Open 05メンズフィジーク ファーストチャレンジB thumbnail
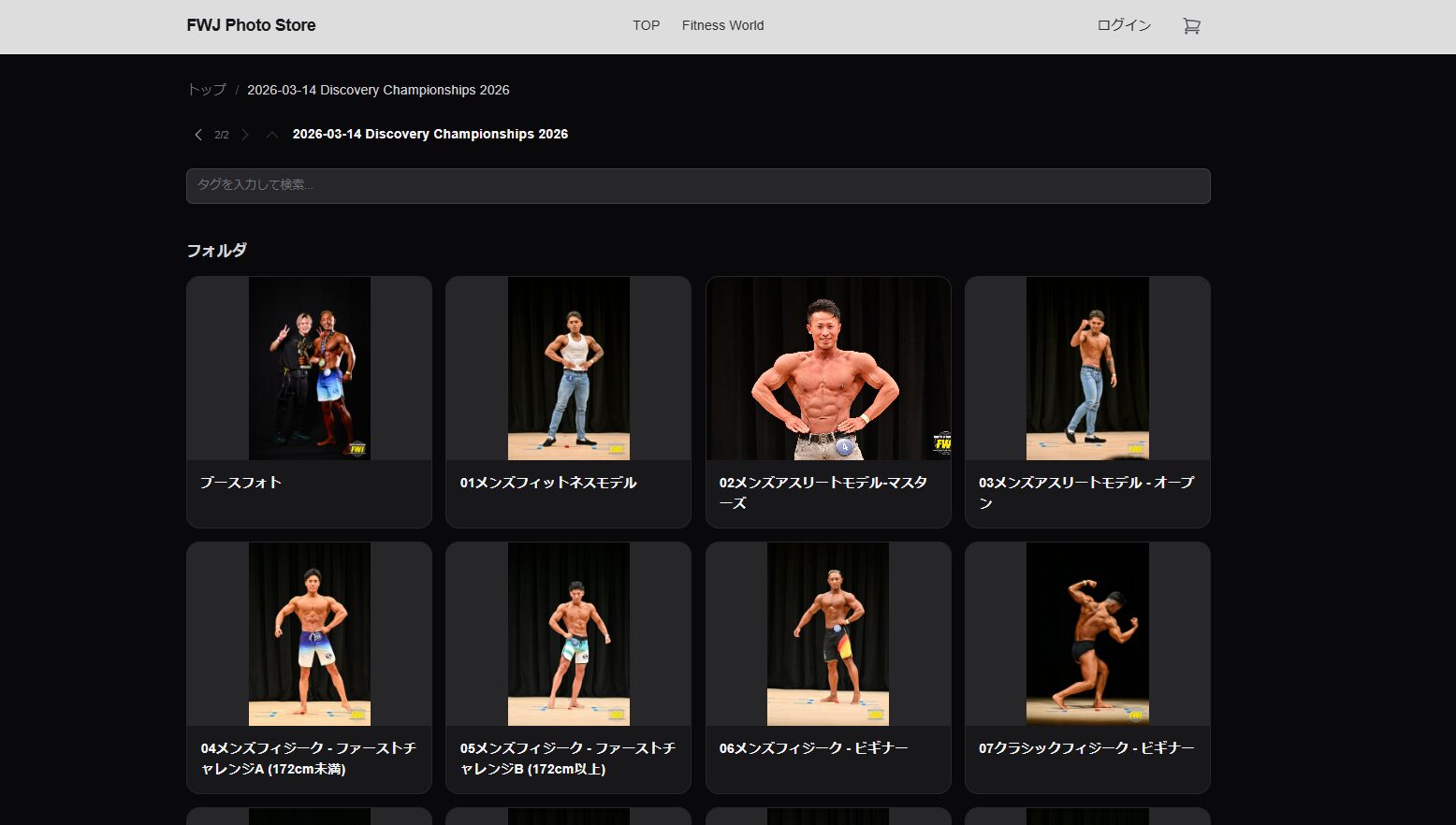The image size is (1456, 825). (x=568, y=634)
